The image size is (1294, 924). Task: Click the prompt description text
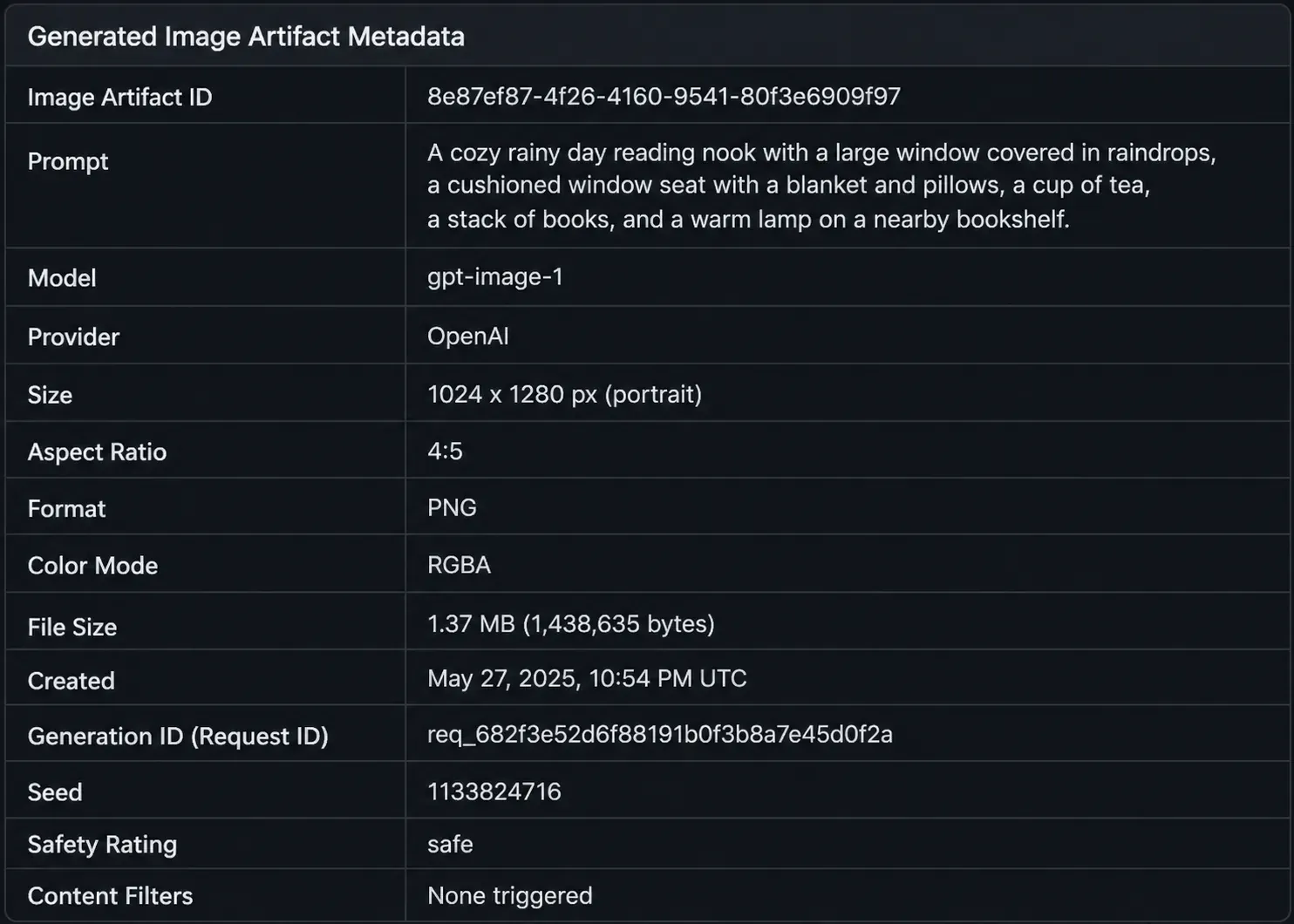(x=821, y=186)
